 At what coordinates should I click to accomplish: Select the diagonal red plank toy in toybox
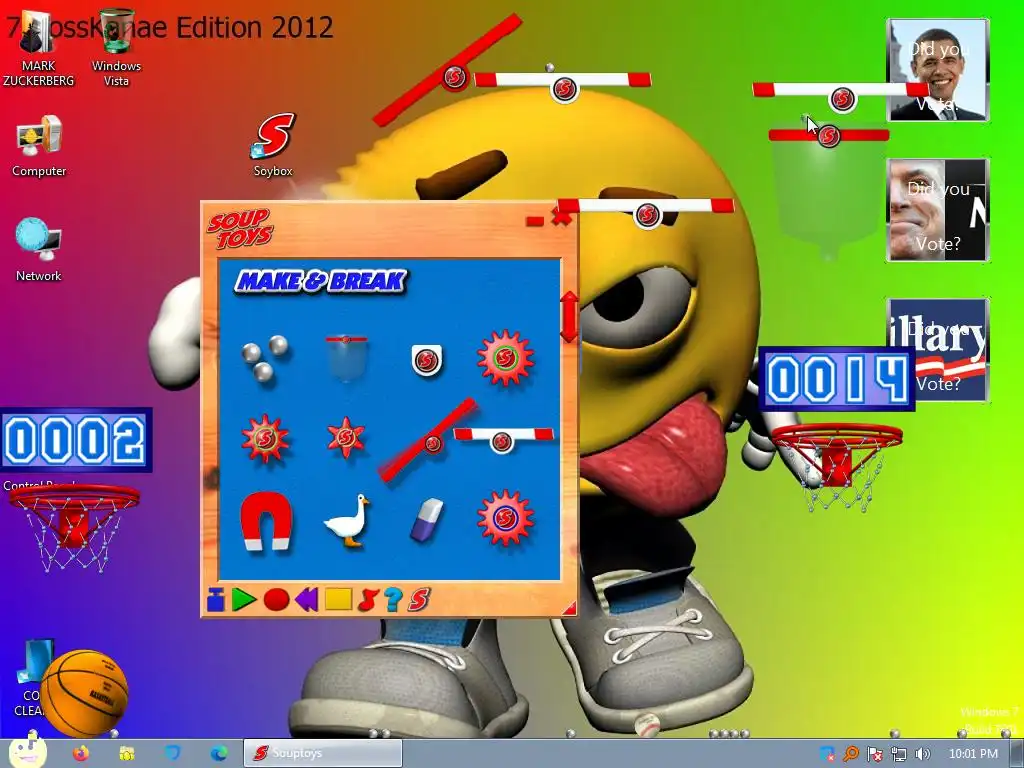click(x=428, y=440)
